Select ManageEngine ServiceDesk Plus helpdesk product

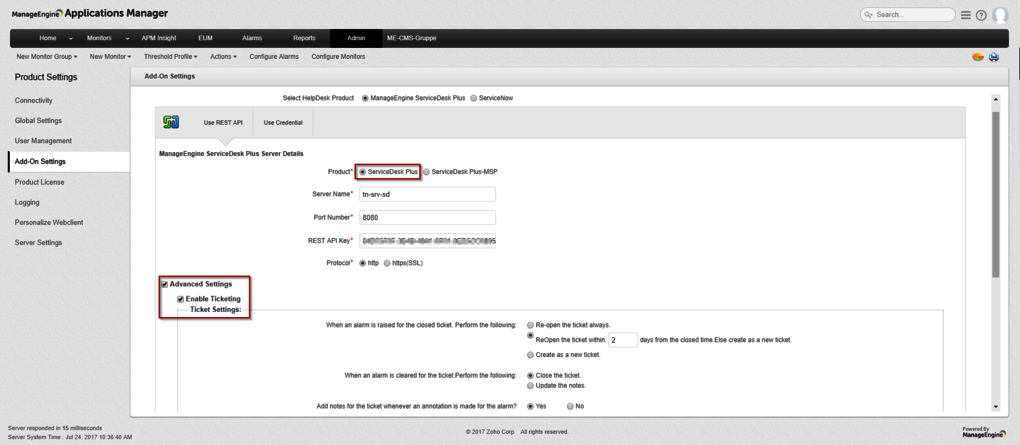click(x=365, y=98)
